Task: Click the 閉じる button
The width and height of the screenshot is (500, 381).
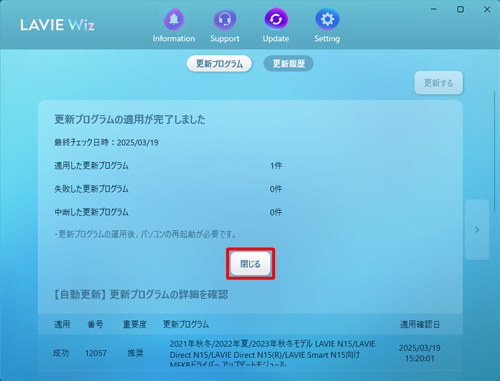Action: click(250, 264)
